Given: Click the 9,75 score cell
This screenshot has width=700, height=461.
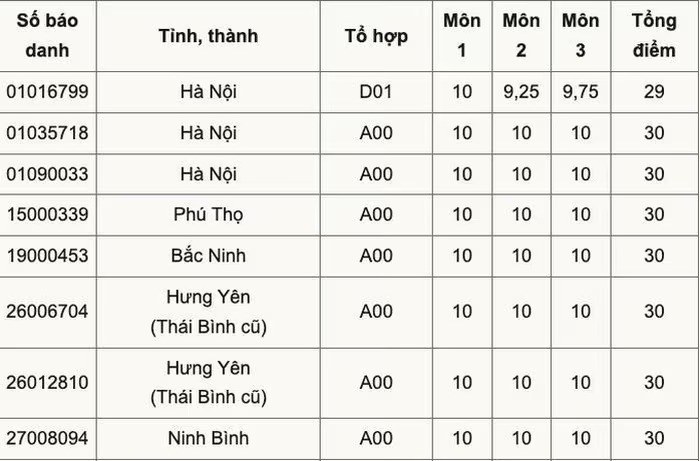Looking at the screenshot, I should click(580, 91).
